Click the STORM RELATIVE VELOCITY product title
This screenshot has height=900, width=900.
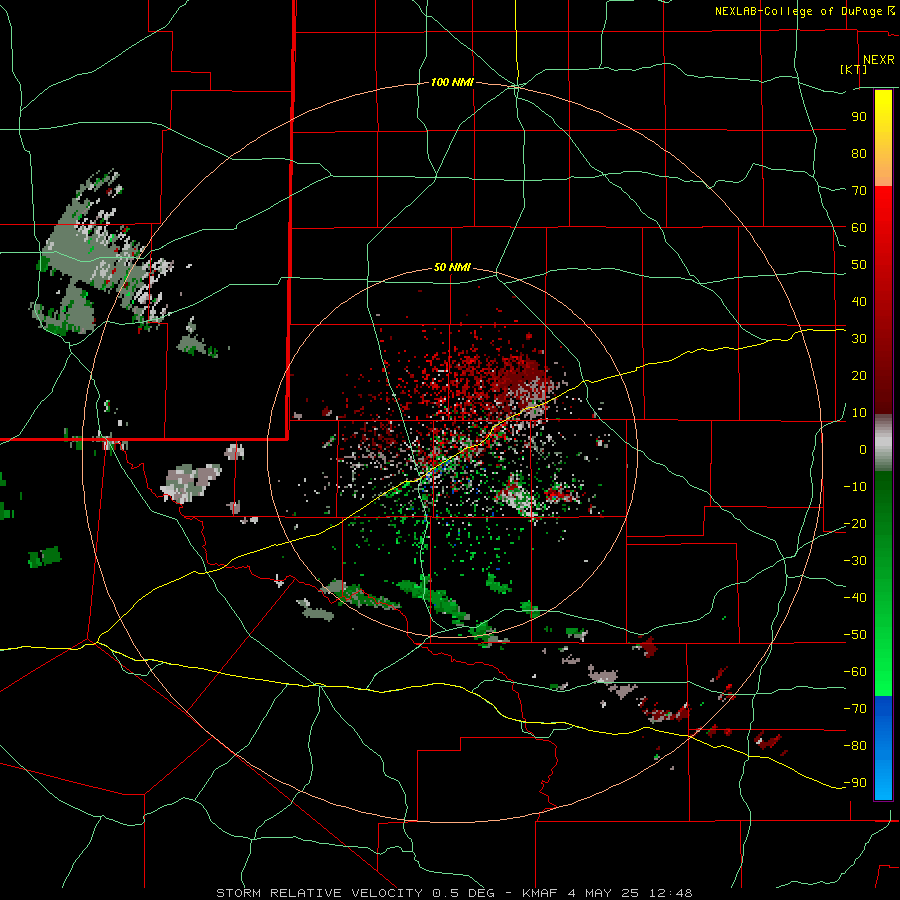[319, 893]
